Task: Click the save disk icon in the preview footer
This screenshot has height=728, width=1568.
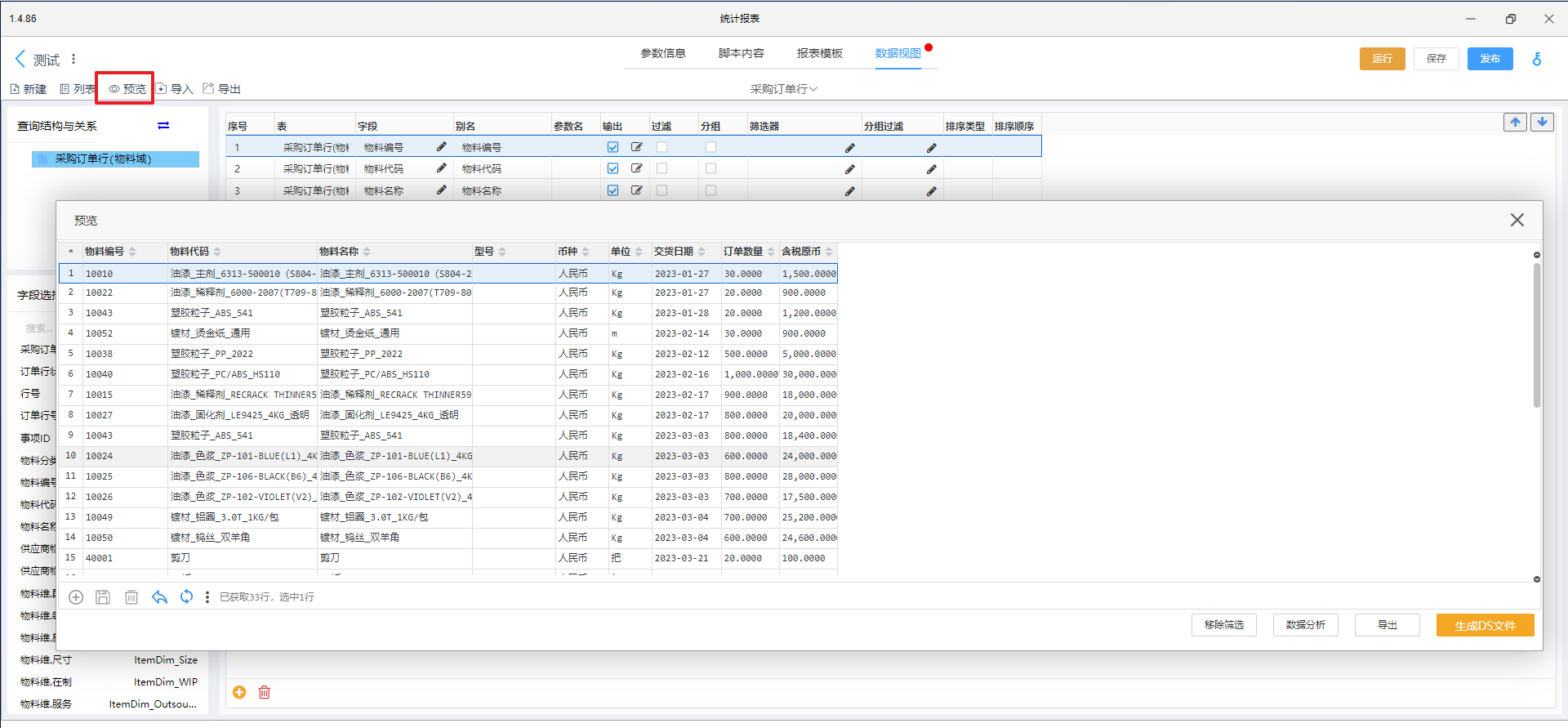Action: [x=103, y=597]
